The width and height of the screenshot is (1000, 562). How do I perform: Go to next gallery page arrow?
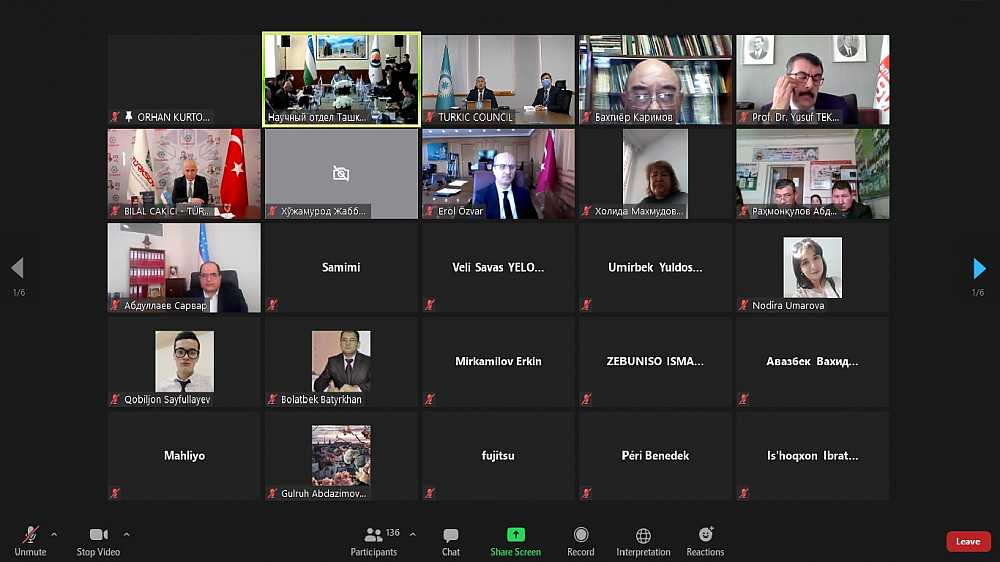tap(979, 268)
